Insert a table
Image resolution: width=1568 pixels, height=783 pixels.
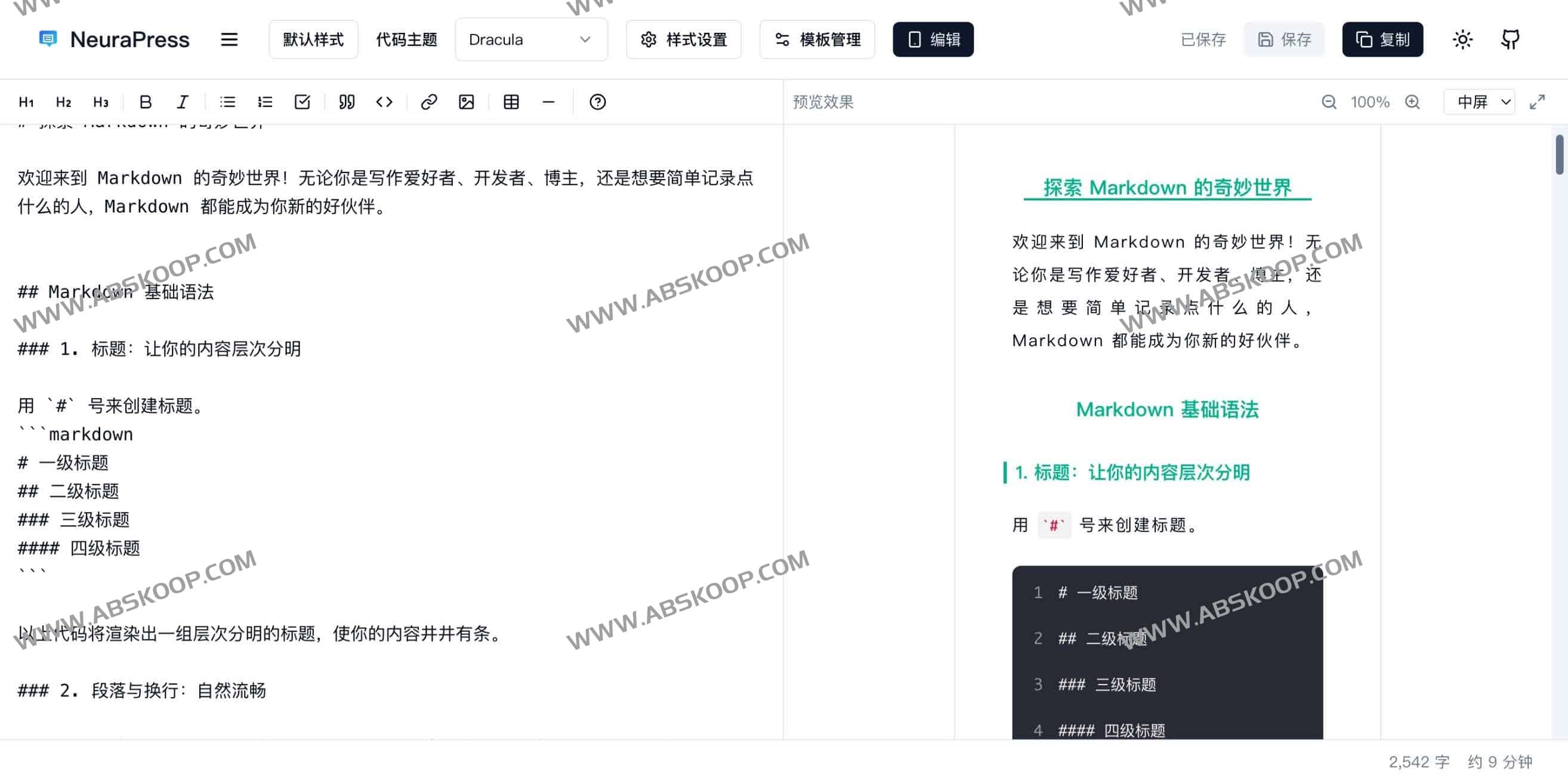(511, 101)
